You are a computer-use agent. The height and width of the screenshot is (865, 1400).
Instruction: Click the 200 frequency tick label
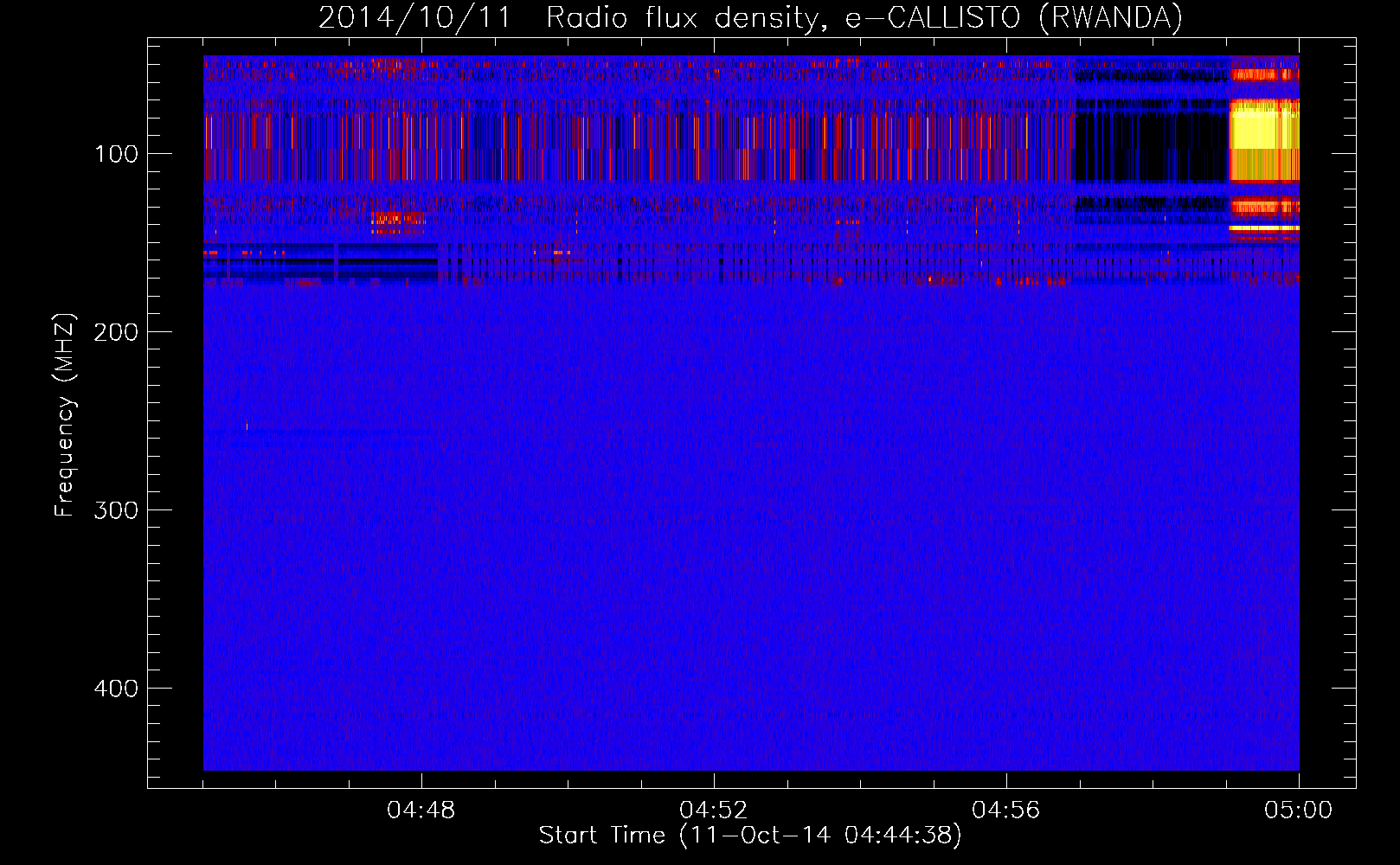tap(117, 332)
